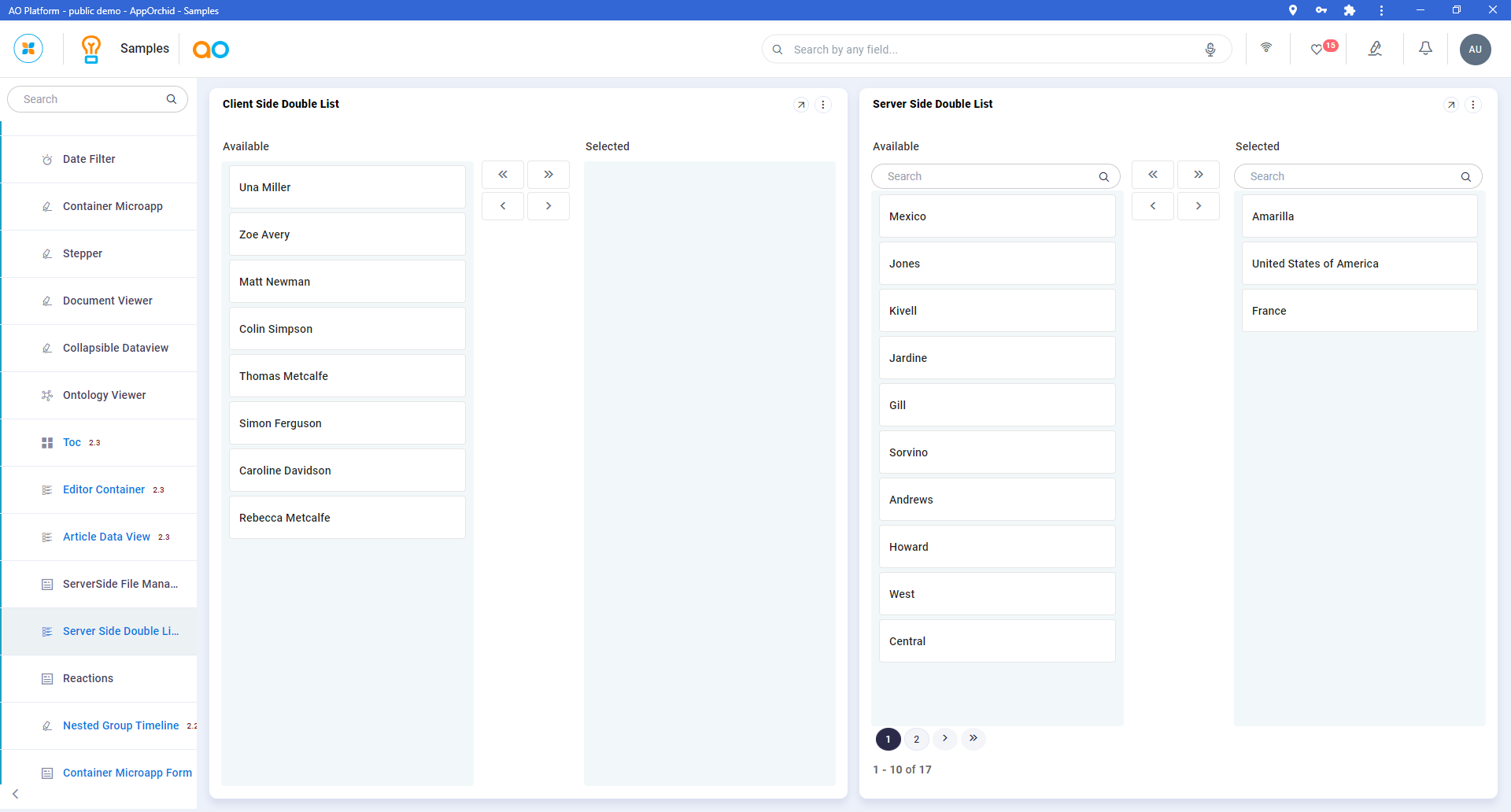Open Server Side Double List options menu
Image resolution: width=1511 pixels, height=812 pixels.
1473,105
